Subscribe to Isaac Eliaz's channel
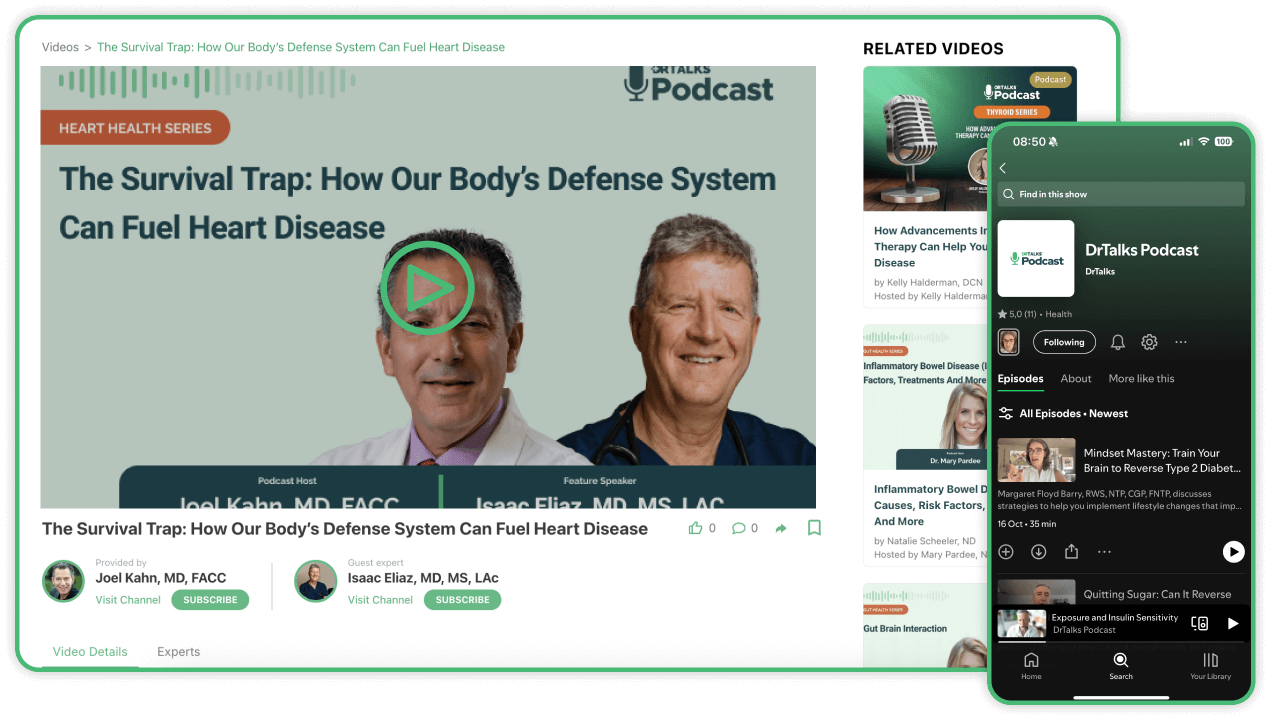The width and height of the screenshot is (1271, 720). pos(462,600)
